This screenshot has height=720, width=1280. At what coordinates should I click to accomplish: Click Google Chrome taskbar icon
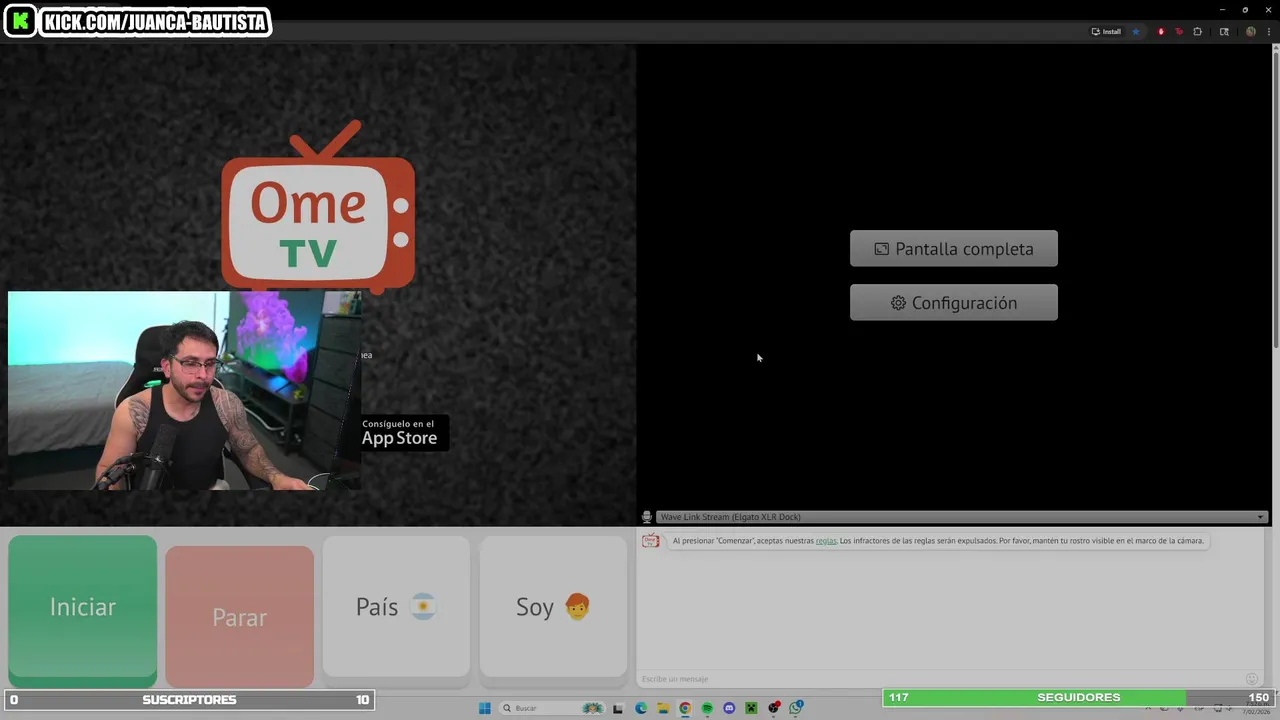[685, 708]
